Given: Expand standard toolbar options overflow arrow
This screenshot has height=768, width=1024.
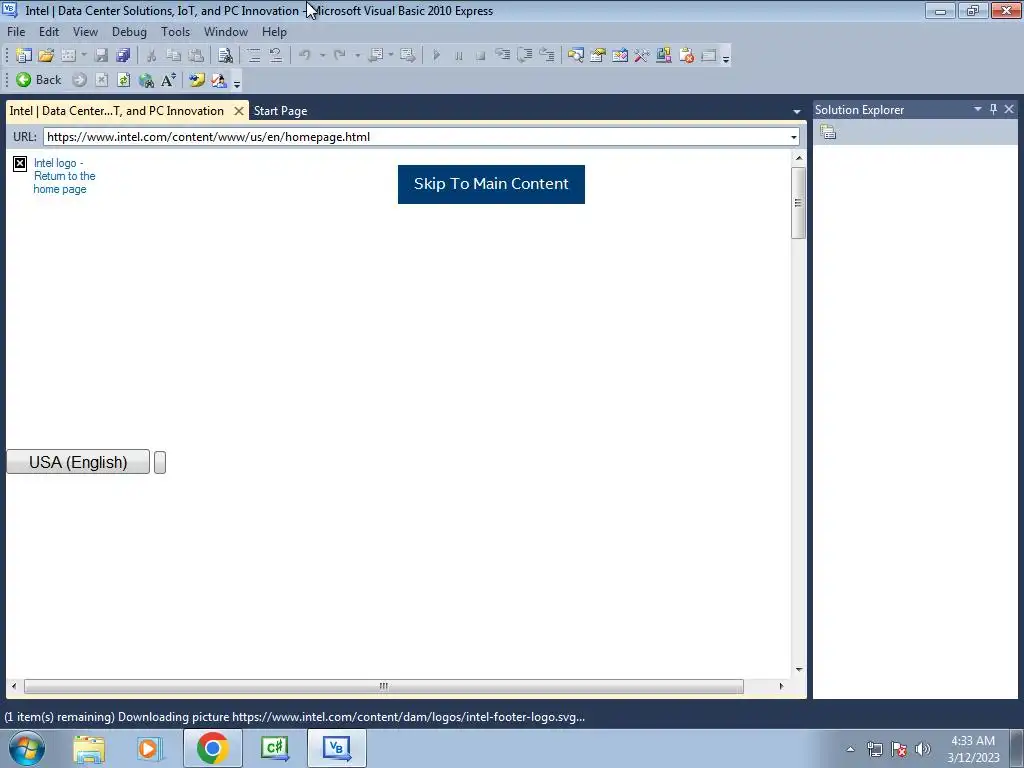Looking at the screenshot, I should (726, 57).
